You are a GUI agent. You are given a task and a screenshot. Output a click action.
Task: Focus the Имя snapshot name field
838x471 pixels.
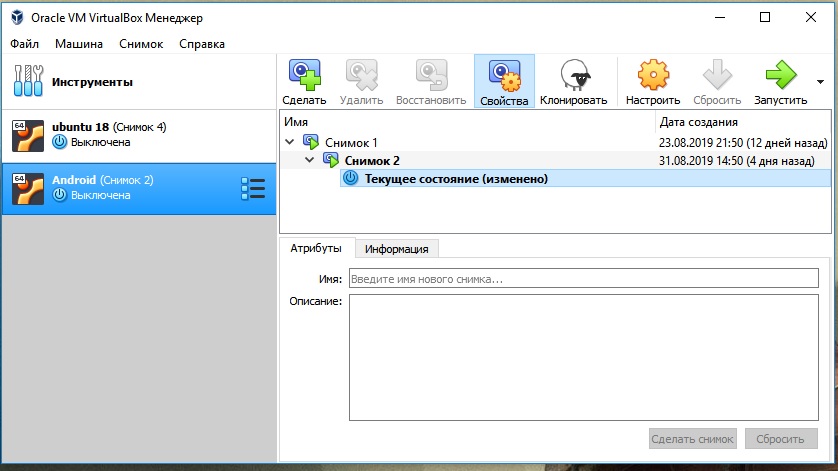tap(584, 279)
